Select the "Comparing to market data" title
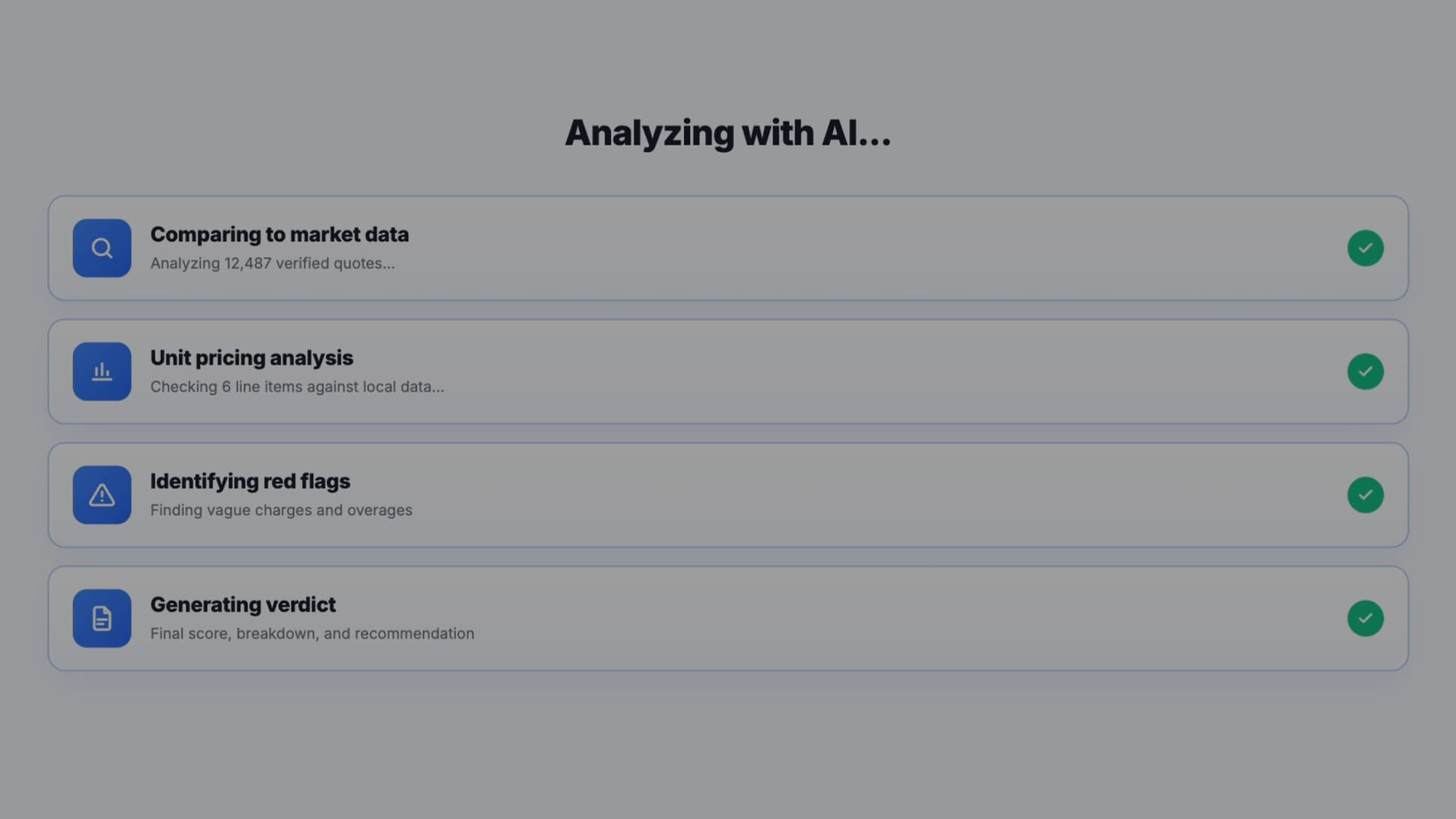 pos(279,235)
